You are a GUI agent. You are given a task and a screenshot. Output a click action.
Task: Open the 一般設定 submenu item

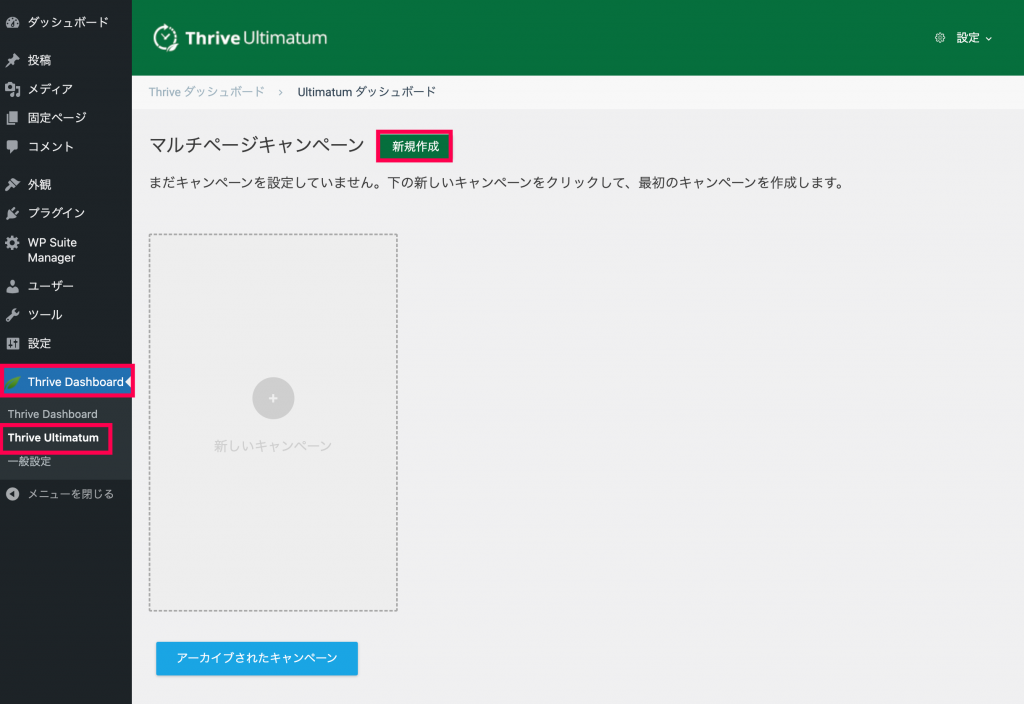(29, 462)
